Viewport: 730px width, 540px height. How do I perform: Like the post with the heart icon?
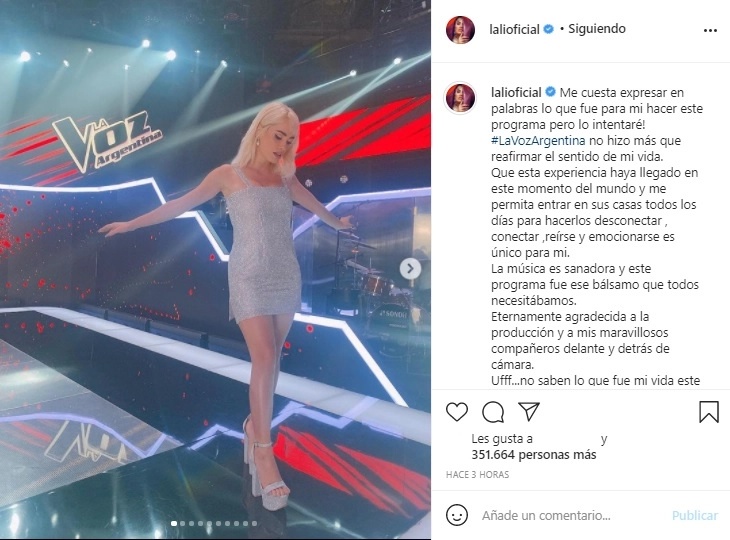[x=457, y=412]
